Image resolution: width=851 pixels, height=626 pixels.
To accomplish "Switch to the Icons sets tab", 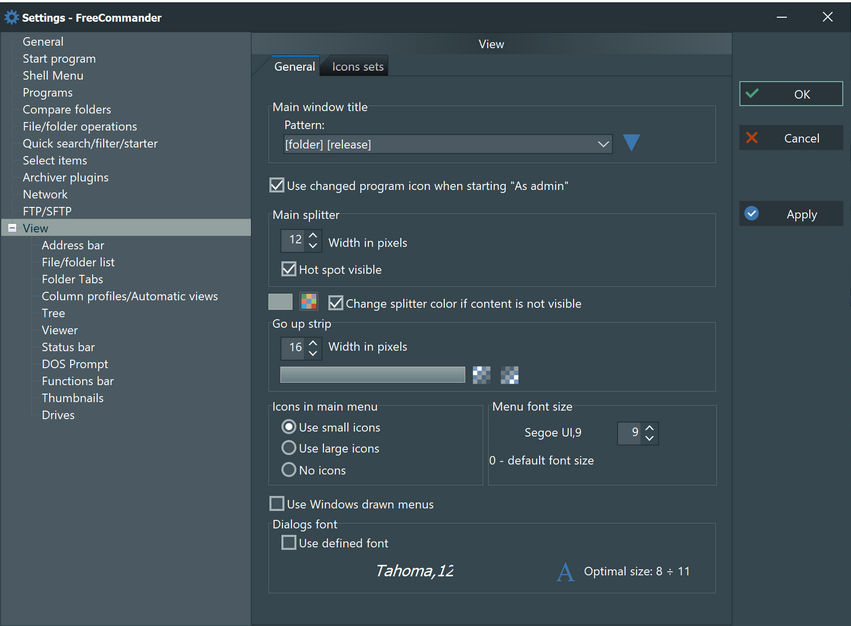I will coord(358,66).
